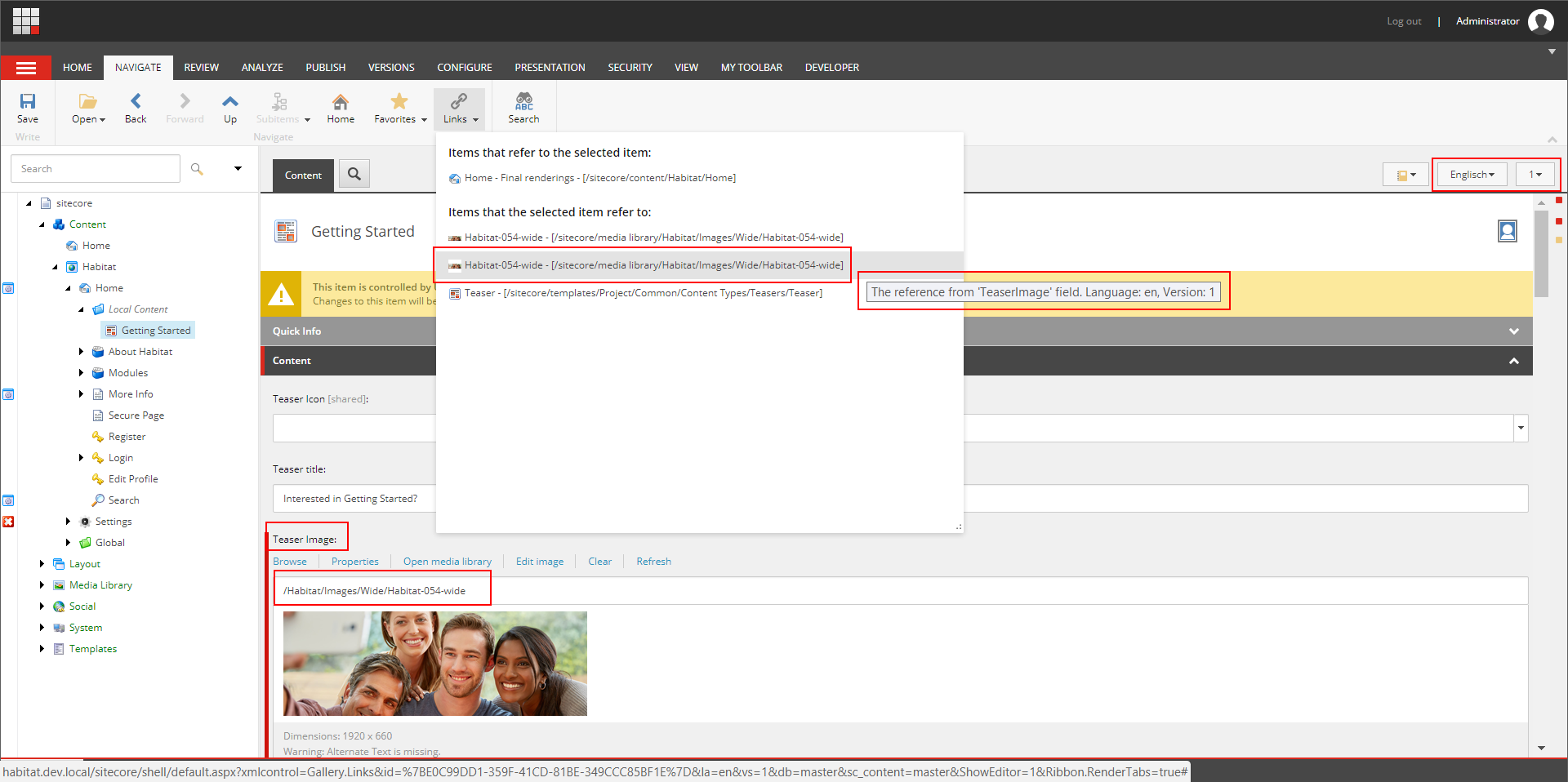The height and width of the screenshot is (782, 1568).
Task: Open the navigation icon dropdown near language
Action: 1405,175
